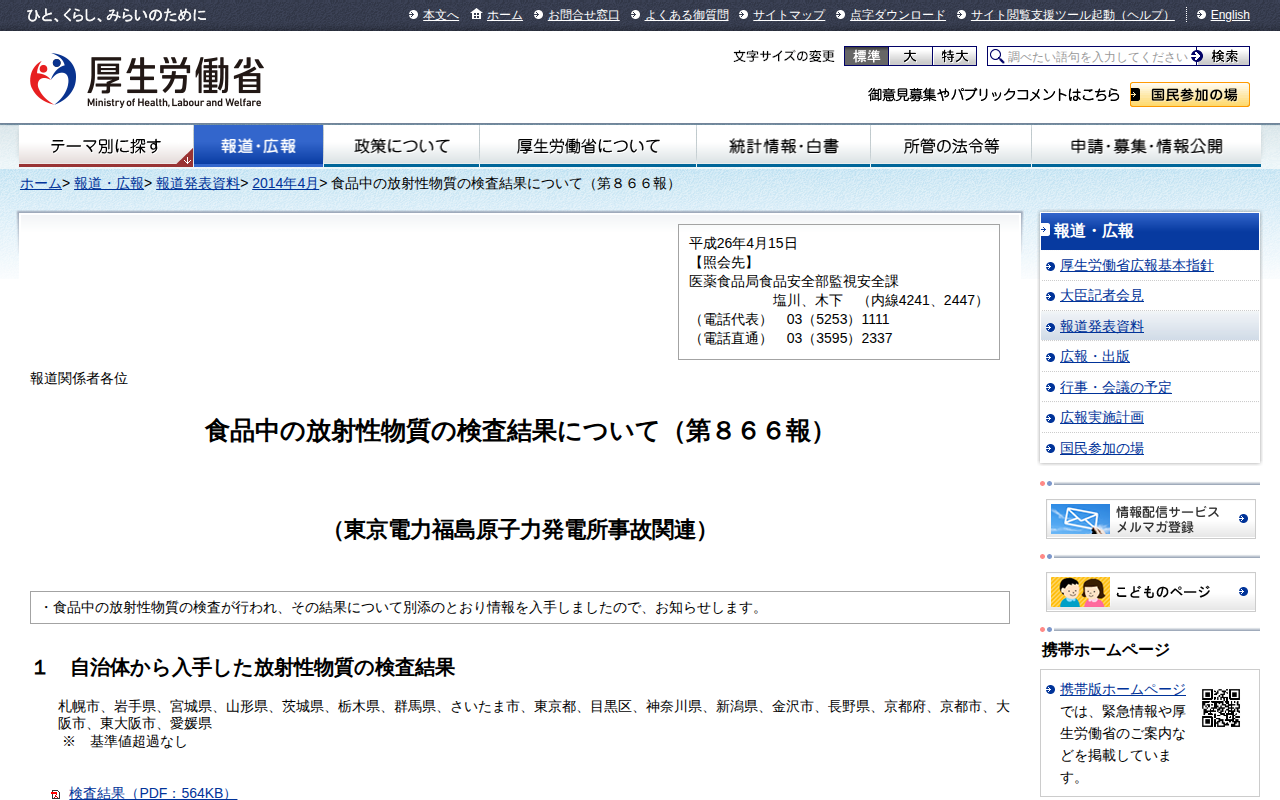
Task: Open the 検査結果 PDF link
Action: 153,793
